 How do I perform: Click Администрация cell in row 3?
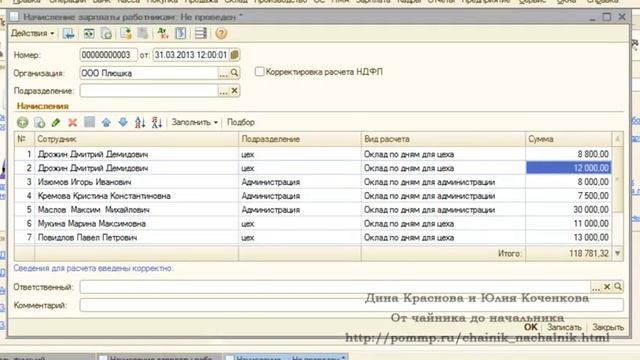click(x=300, y=182)
